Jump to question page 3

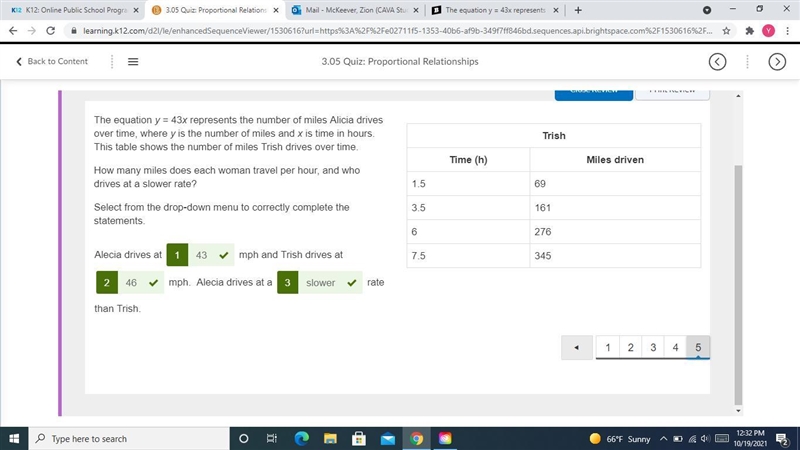point(653,347)
